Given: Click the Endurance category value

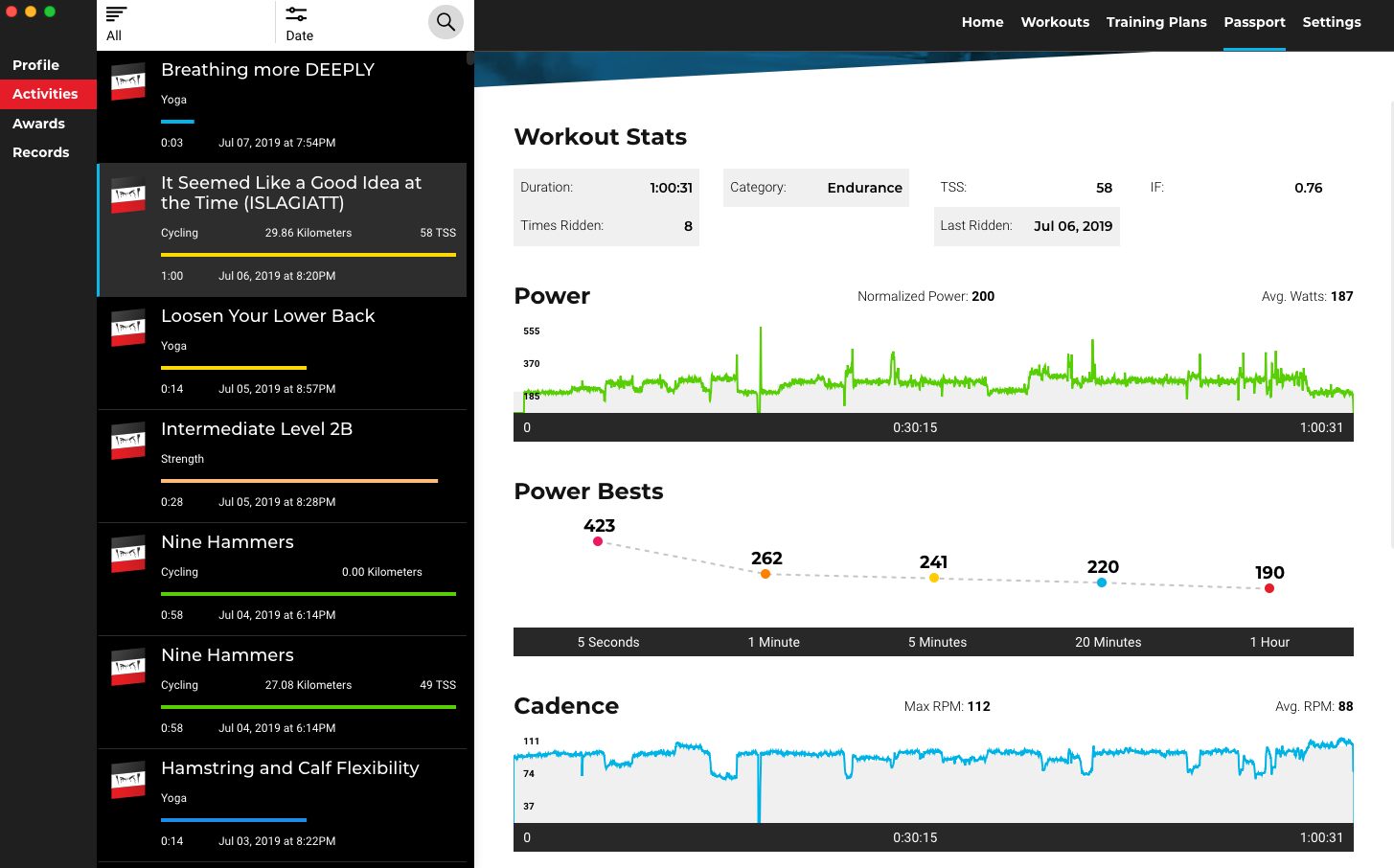Looking at the screenshot, I should 864,188.
